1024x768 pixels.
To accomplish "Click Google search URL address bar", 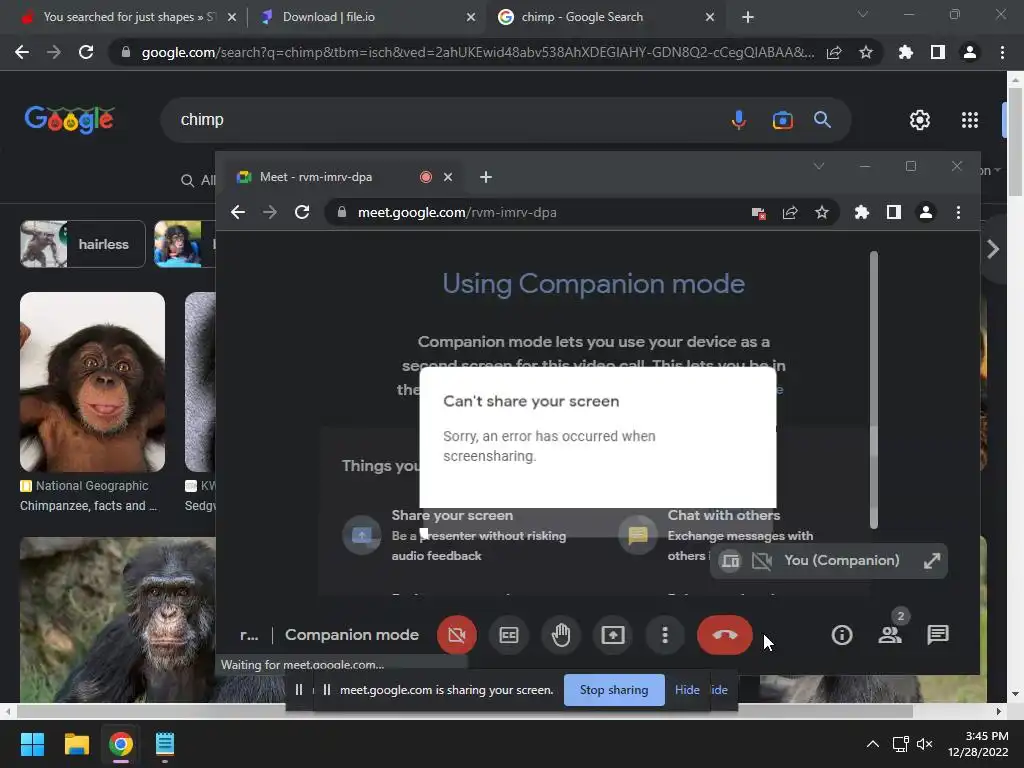I will pyautogui.click(x=477, y=52).
